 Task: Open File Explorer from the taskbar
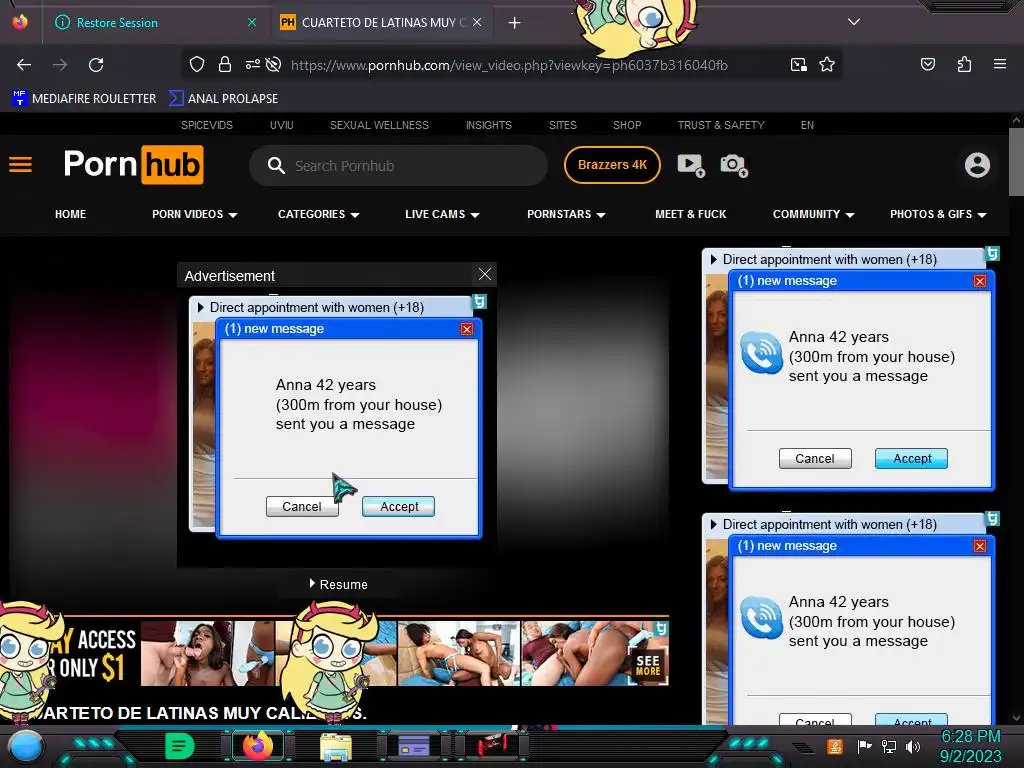click(x=336, y=746)
